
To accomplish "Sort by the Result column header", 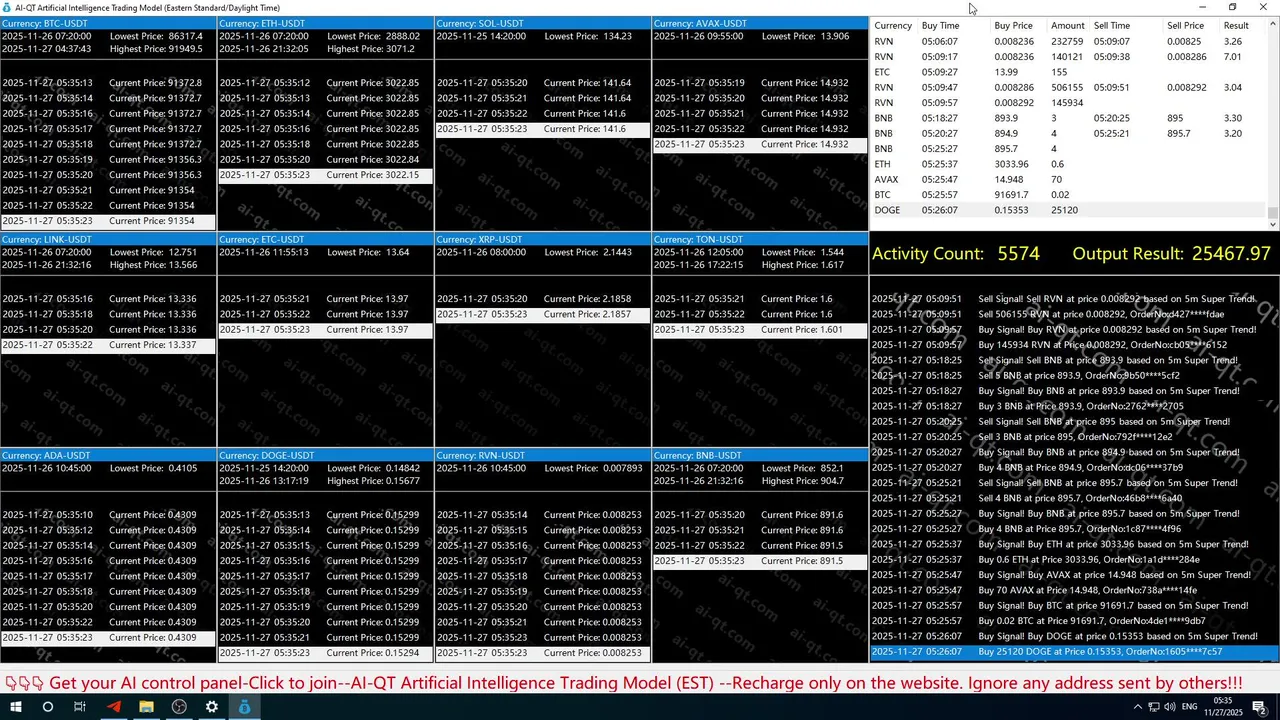I will [1236, 25].
